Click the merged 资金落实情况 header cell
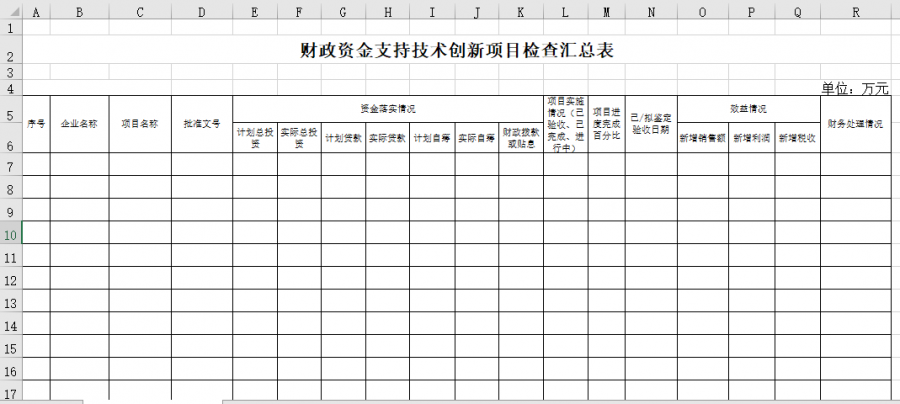The height and width of the screenshot is (404, 900). 388,109
